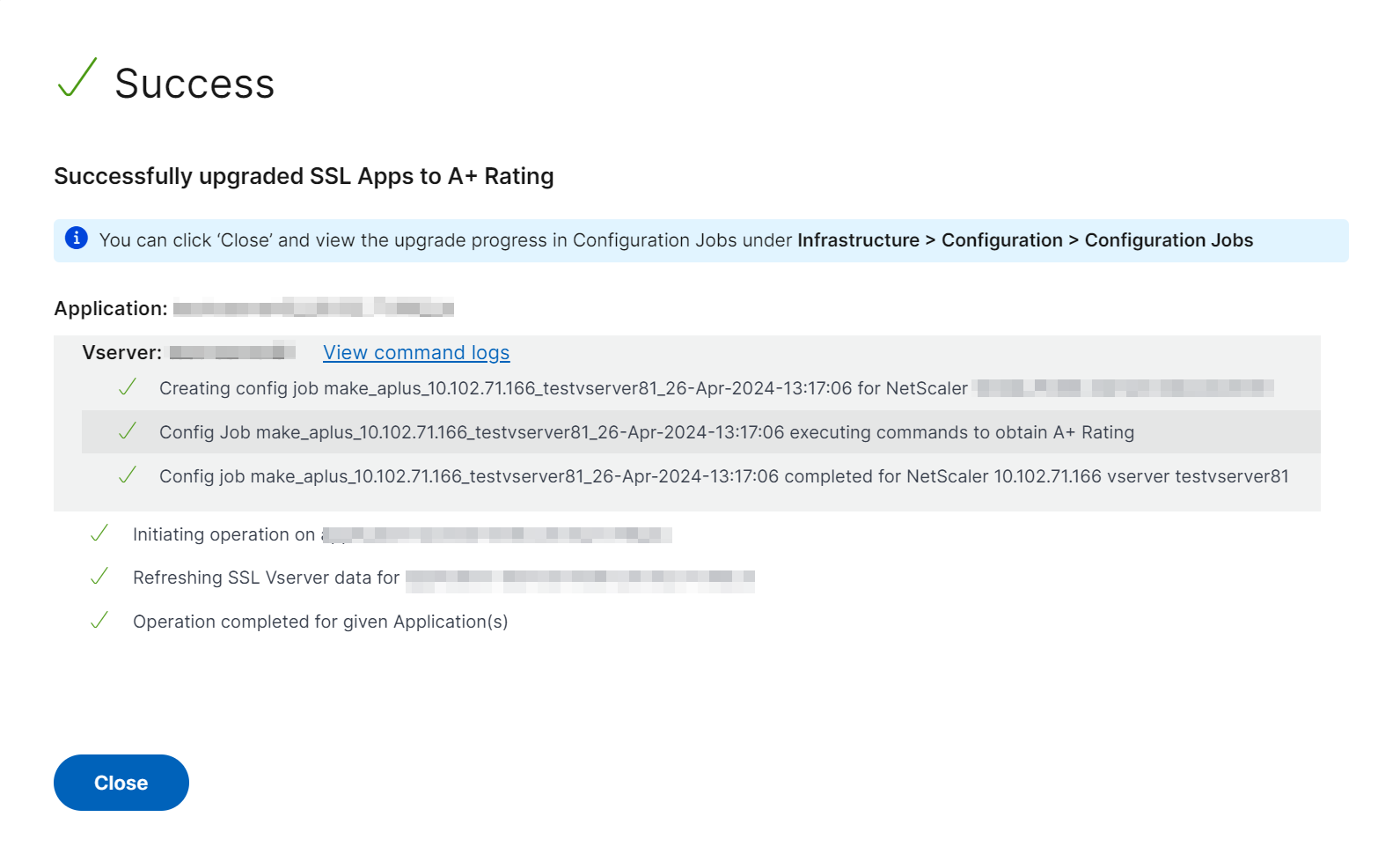This screenshot has width=1400, height=861.
Task: Click checkmark beside executing commands line
Action: point(128,431)
